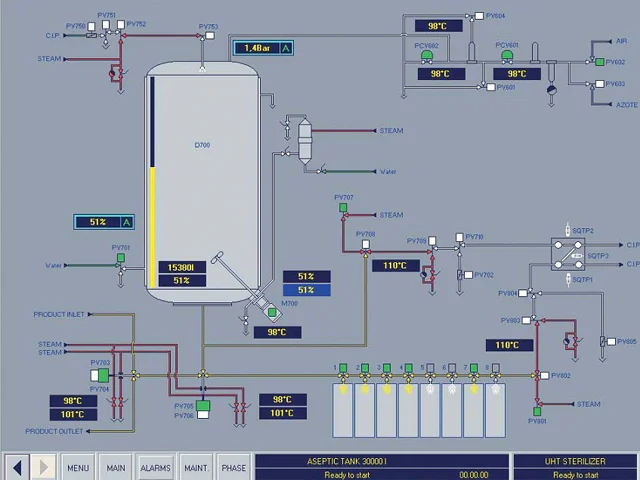Select the PCV602 control valve
The width and height of the screenshot is (640, 480).
click(x=427, y=56)
